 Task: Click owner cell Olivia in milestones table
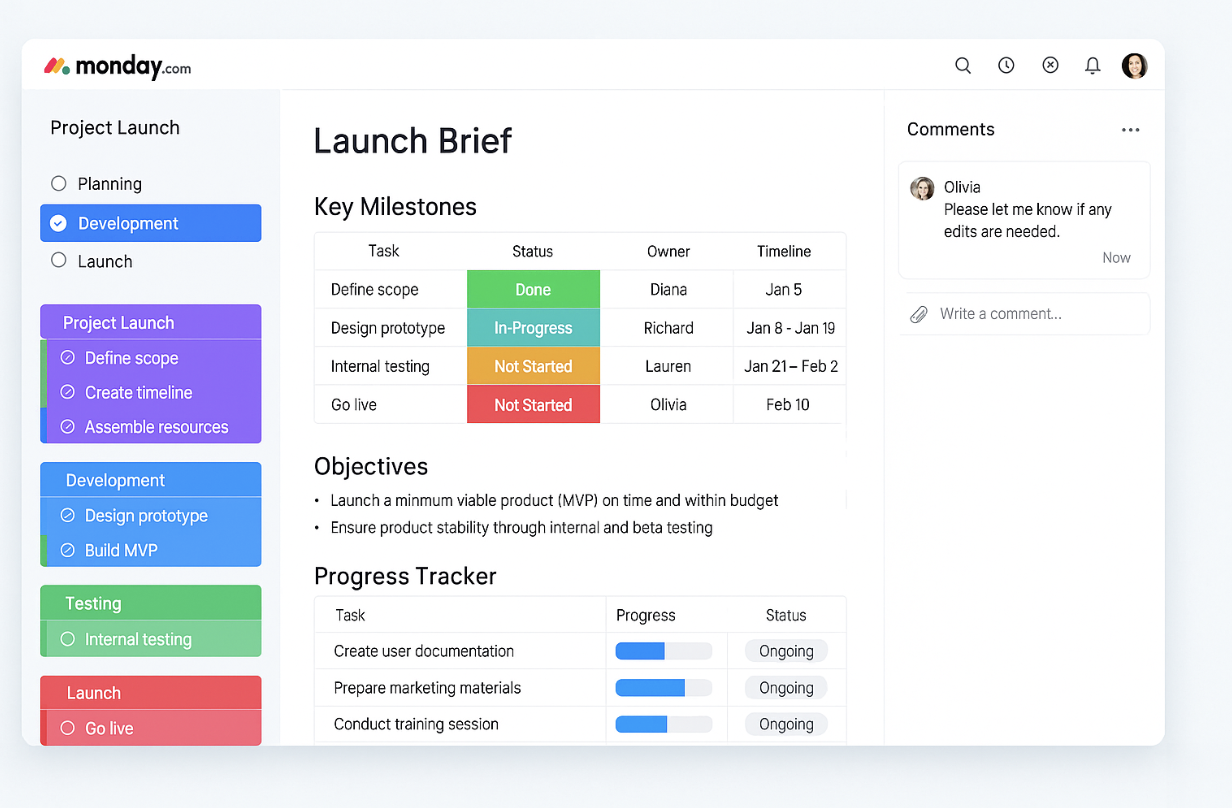[x=668, y=405]
